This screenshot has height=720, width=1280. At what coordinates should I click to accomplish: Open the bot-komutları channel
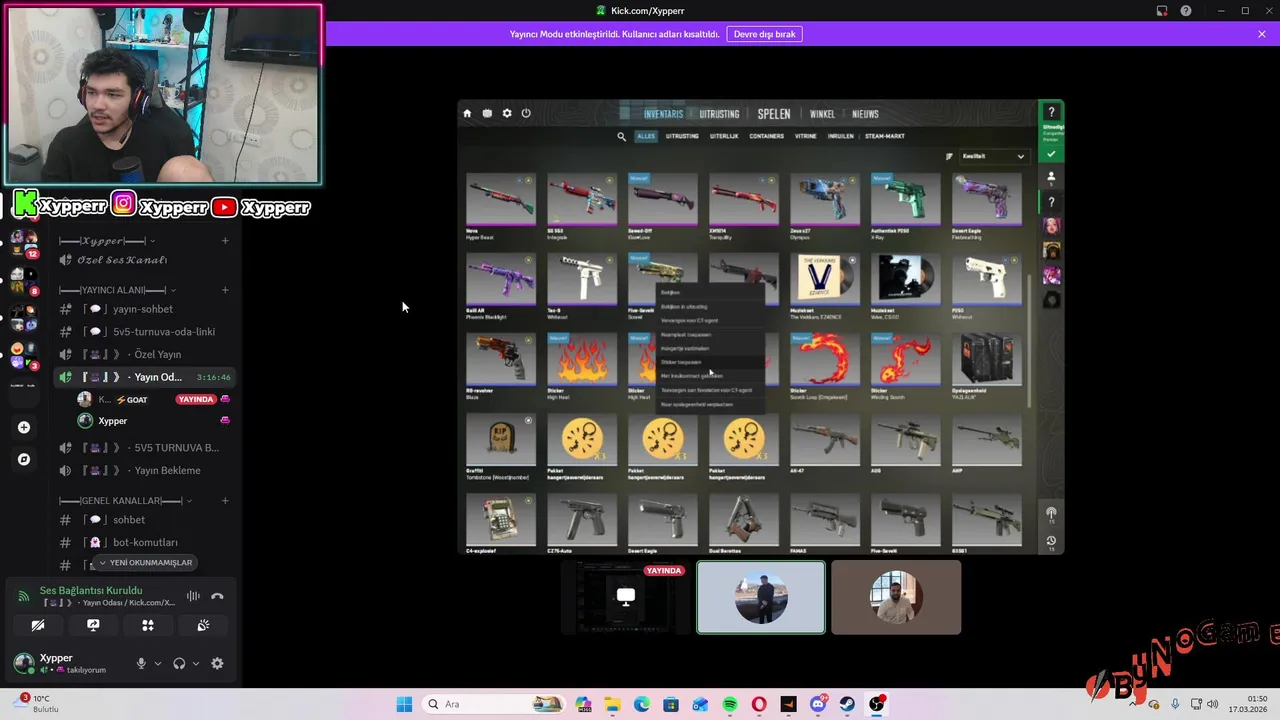coord(146,542)
